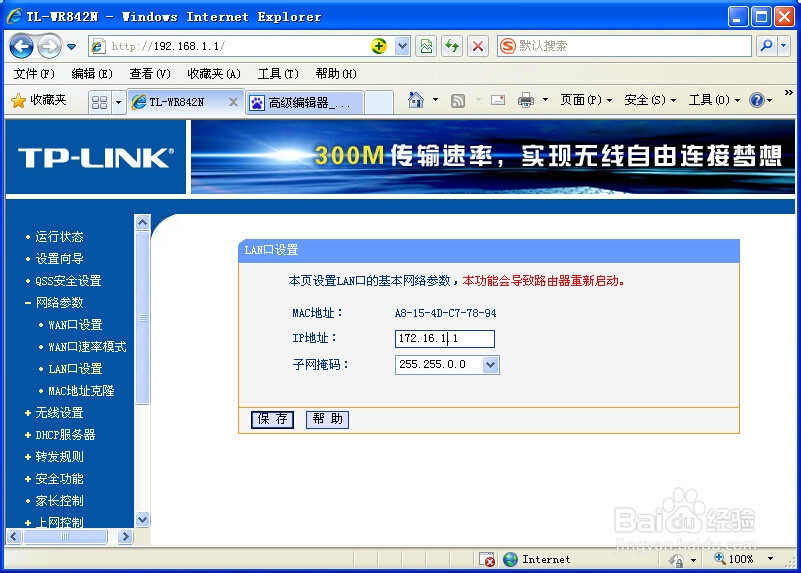This screenshot has width=801, height=573.
Task: Open the address bar history dropdown
Action: point(402,46)
